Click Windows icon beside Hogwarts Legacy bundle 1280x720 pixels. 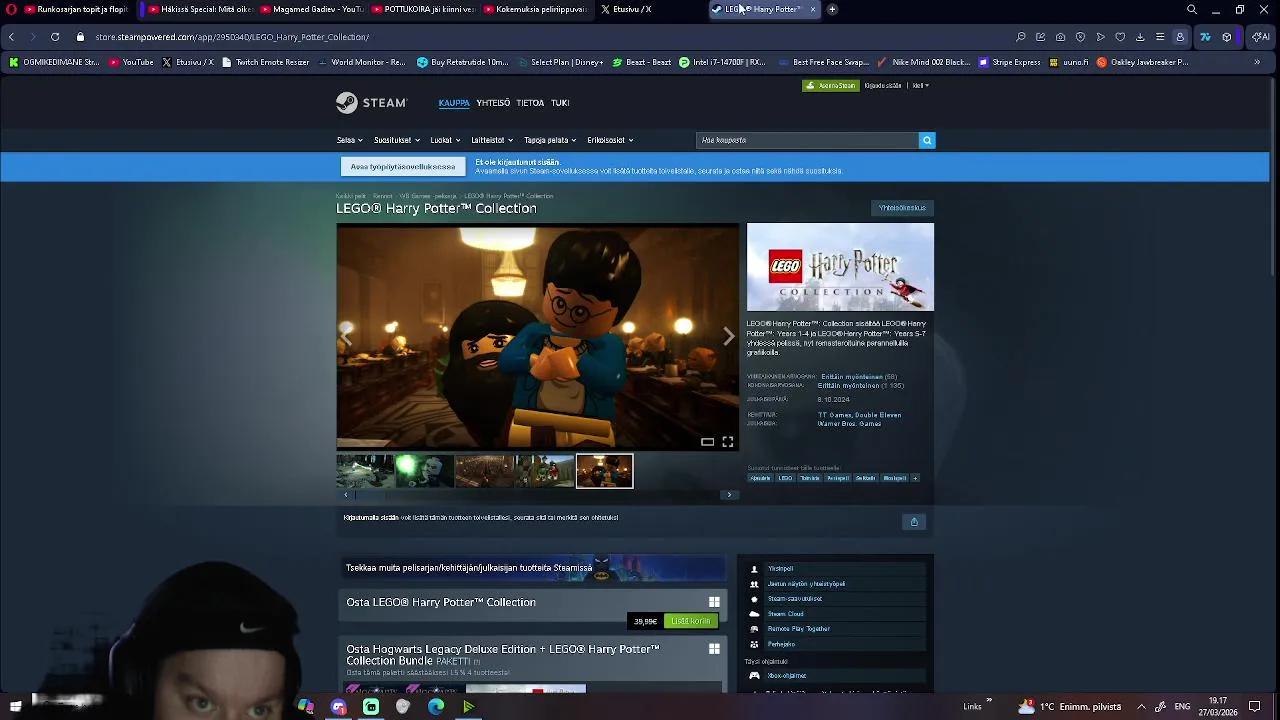(x=714, y=649)
